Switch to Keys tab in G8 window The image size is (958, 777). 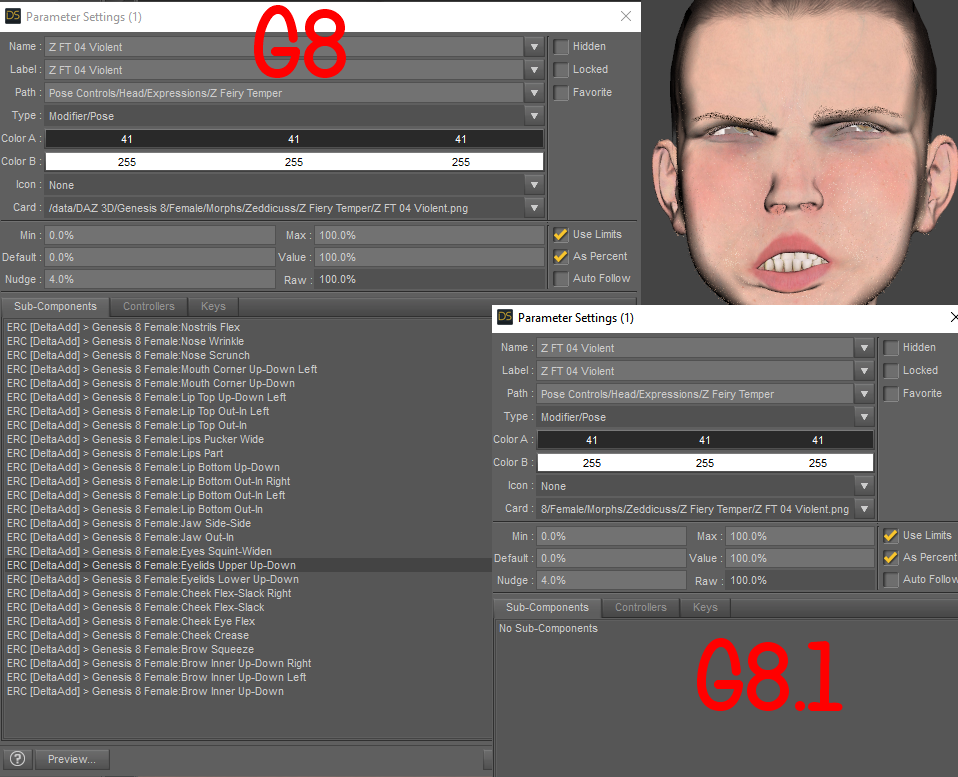pos(213,307)
